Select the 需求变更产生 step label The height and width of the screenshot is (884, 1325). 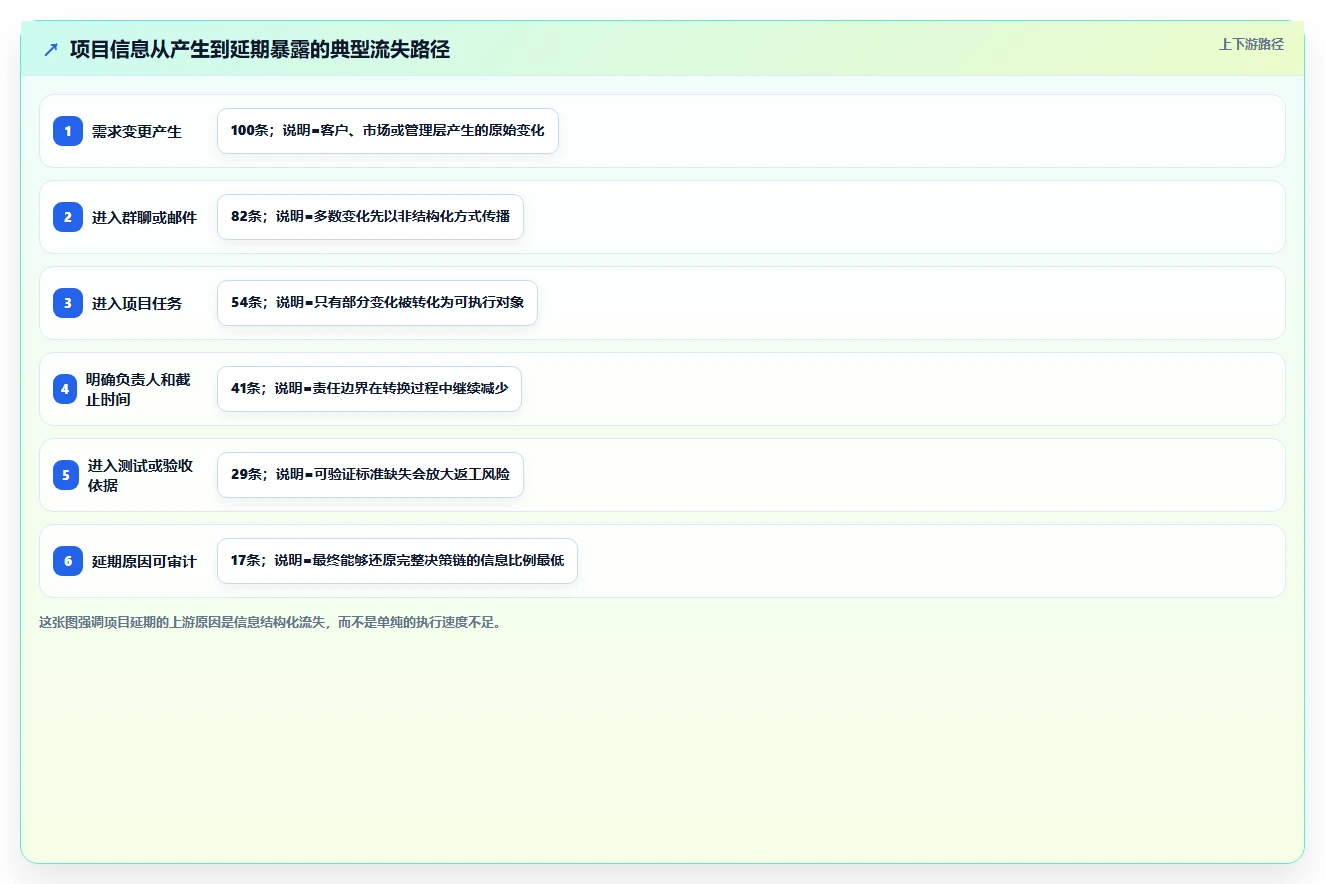tap(137, 131)
